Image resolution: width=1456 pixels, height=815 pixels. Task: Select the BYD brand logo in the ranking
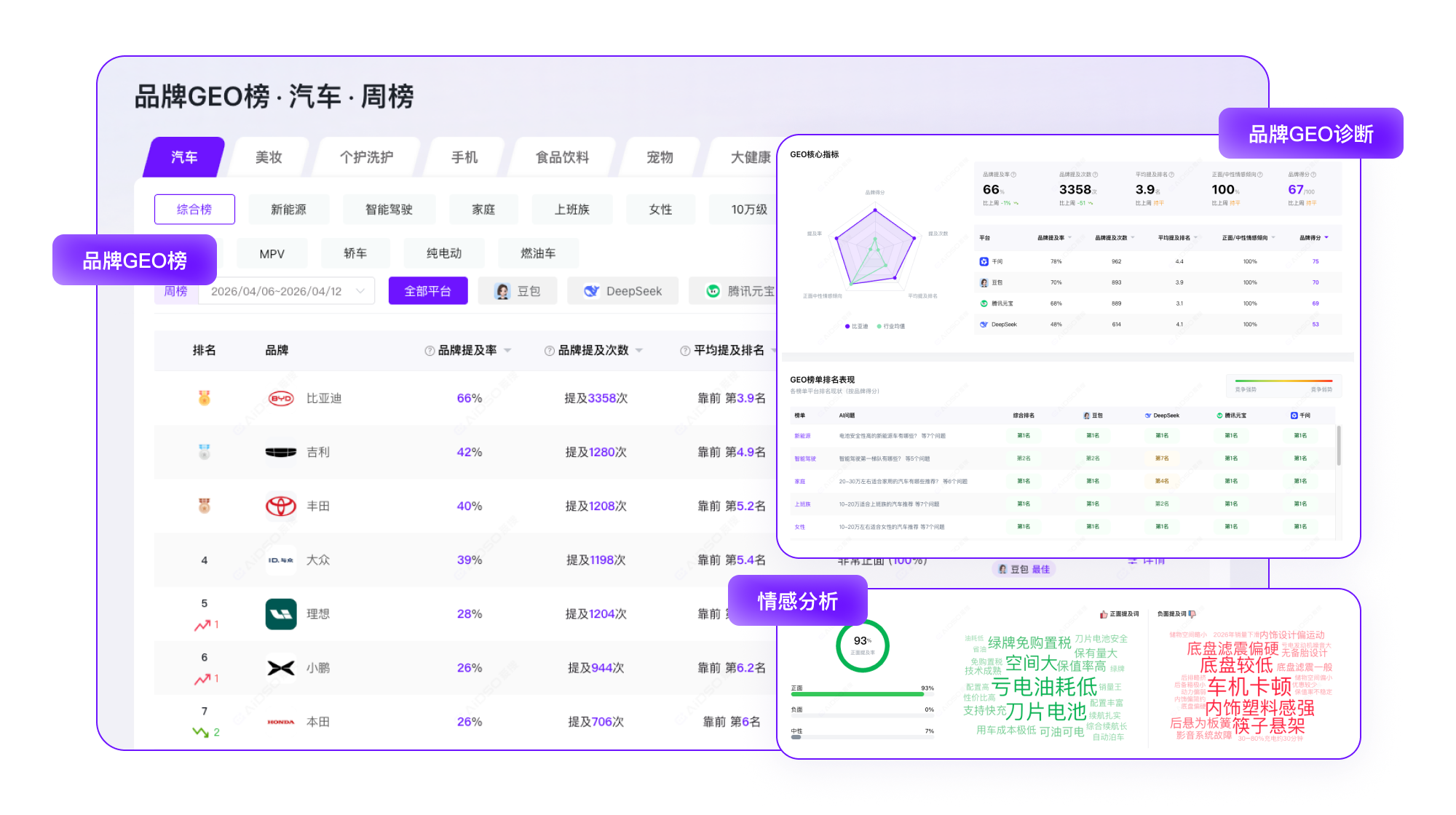(x=281, y=398)
